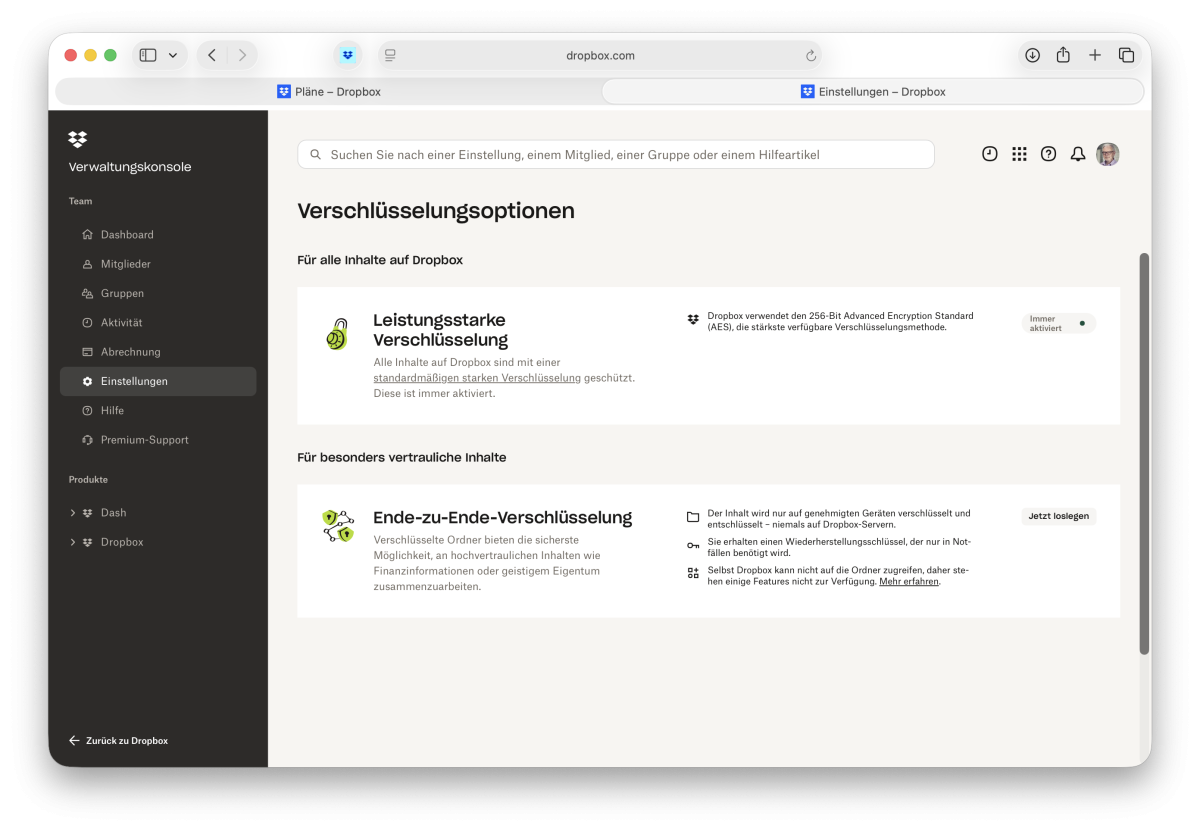Screen dimensions: 1200x831
Task: Click the Dropbox extension icon in toolbar
Action: (347, 55)
